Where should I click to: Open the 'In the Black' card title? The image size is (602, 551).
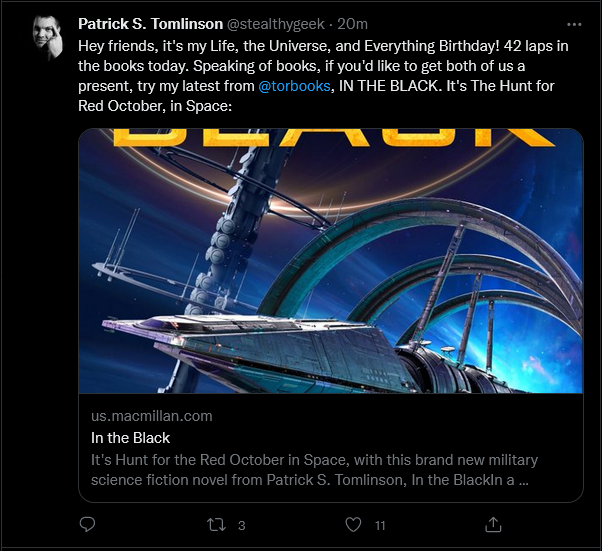[x=131, y=438]
